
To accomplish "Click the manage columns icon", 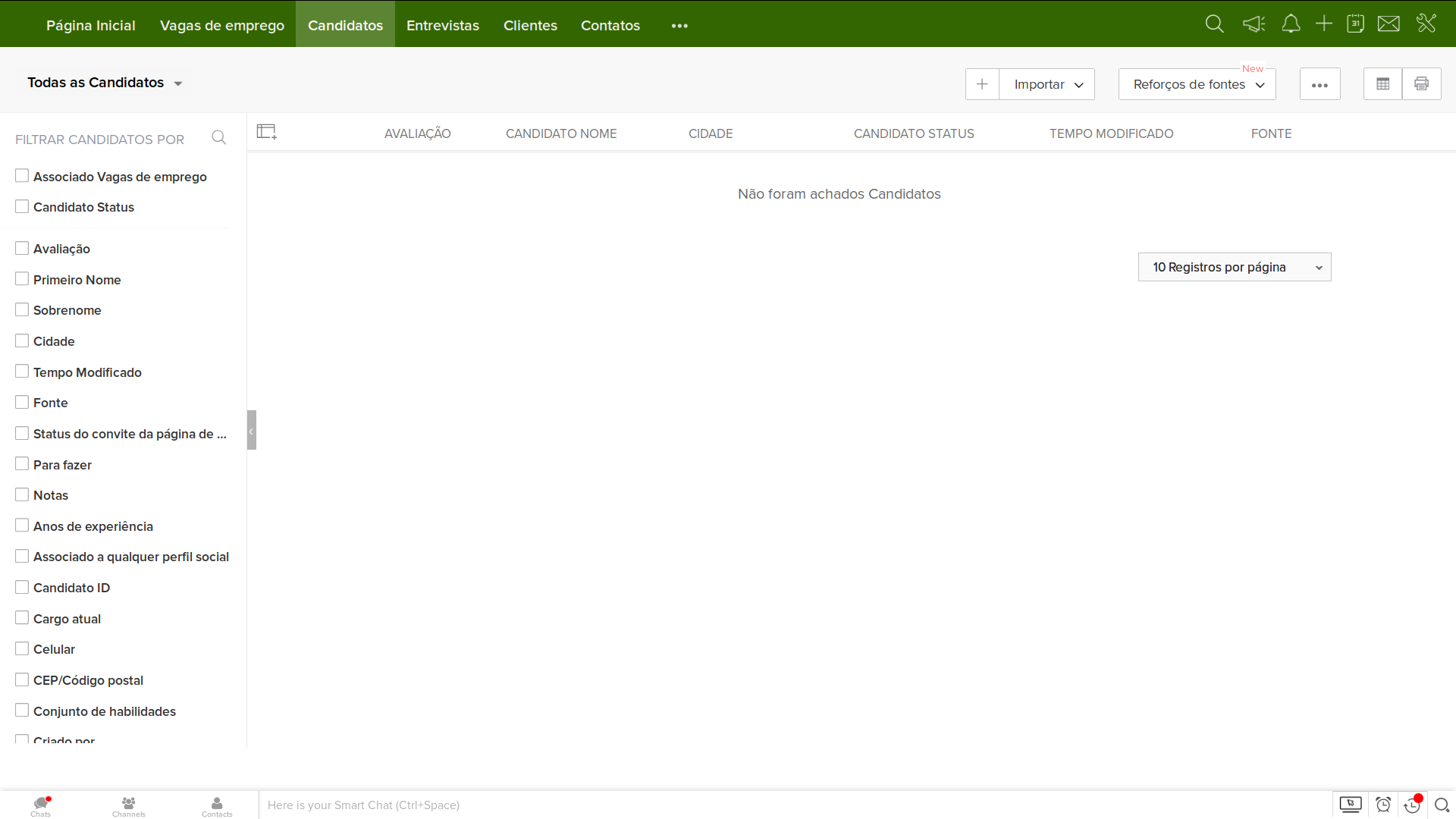I will click(266, 133).
